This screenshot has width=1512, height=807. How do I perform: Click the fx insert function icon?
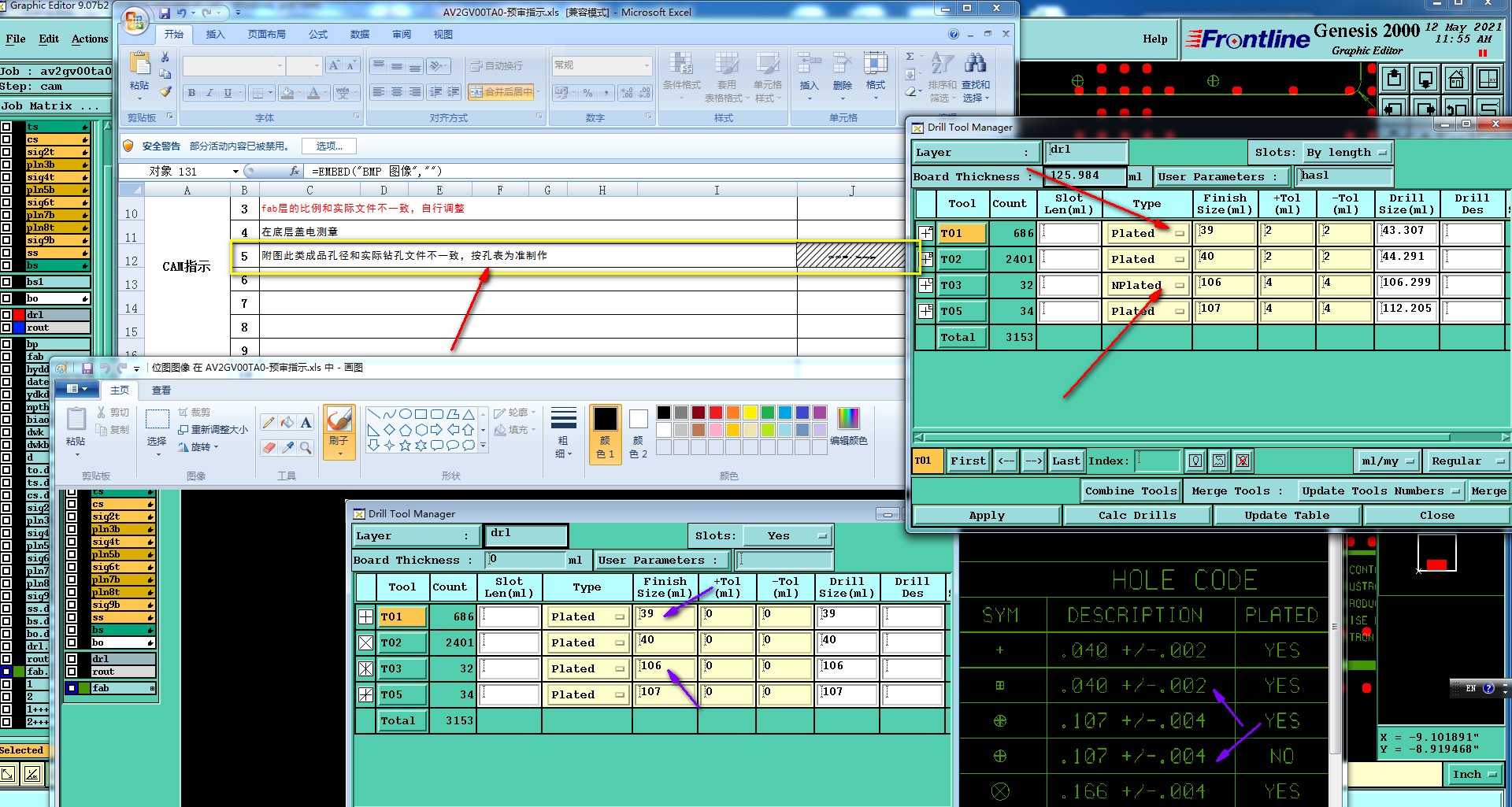[295, 171]
